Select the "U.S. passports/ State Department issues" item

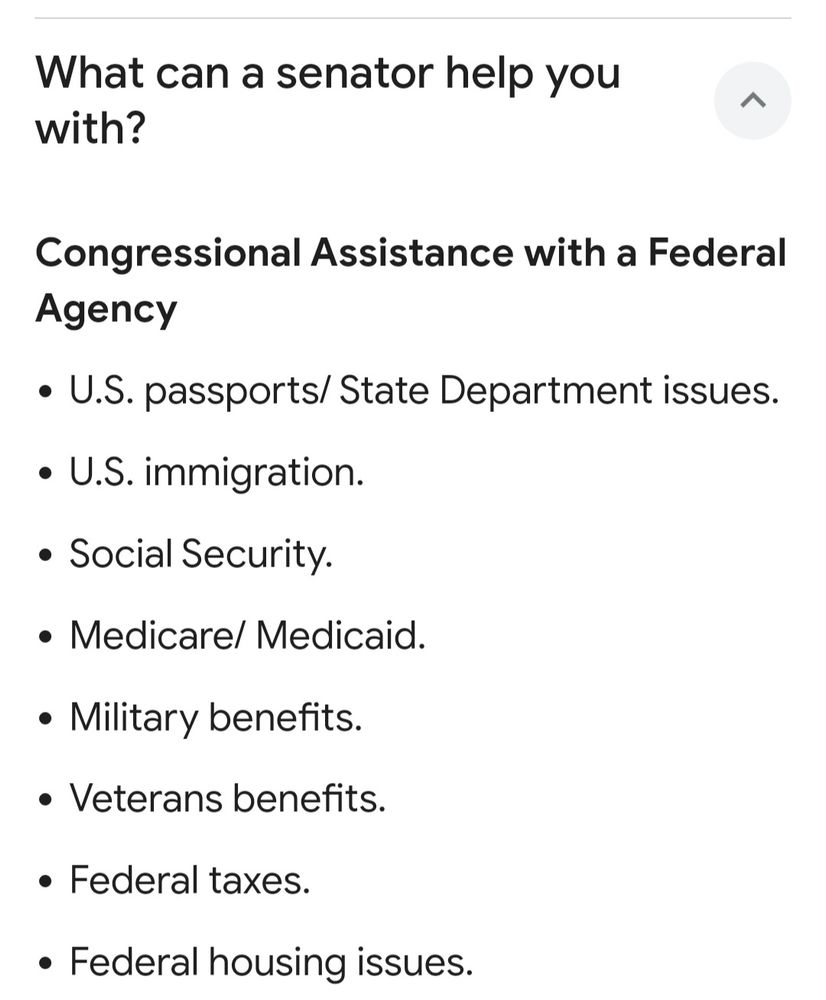coord(424,390)
